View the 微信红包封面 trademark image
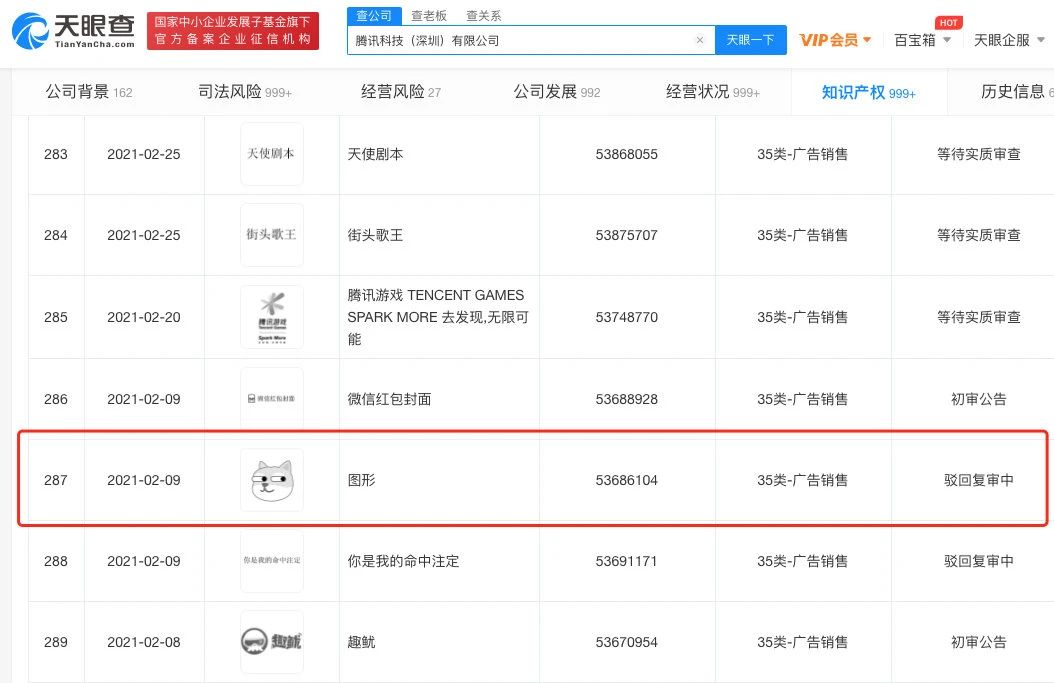This screenshot has height=683, width=1054. pyautogui.click(x=272, y=399)
